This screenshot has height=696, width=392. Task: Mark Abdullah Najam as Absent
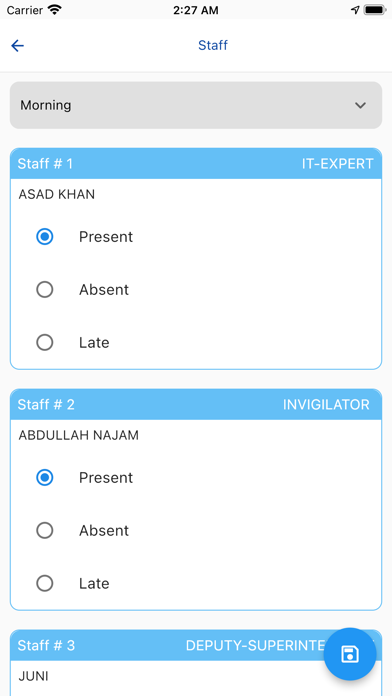(x=45, y=530)
